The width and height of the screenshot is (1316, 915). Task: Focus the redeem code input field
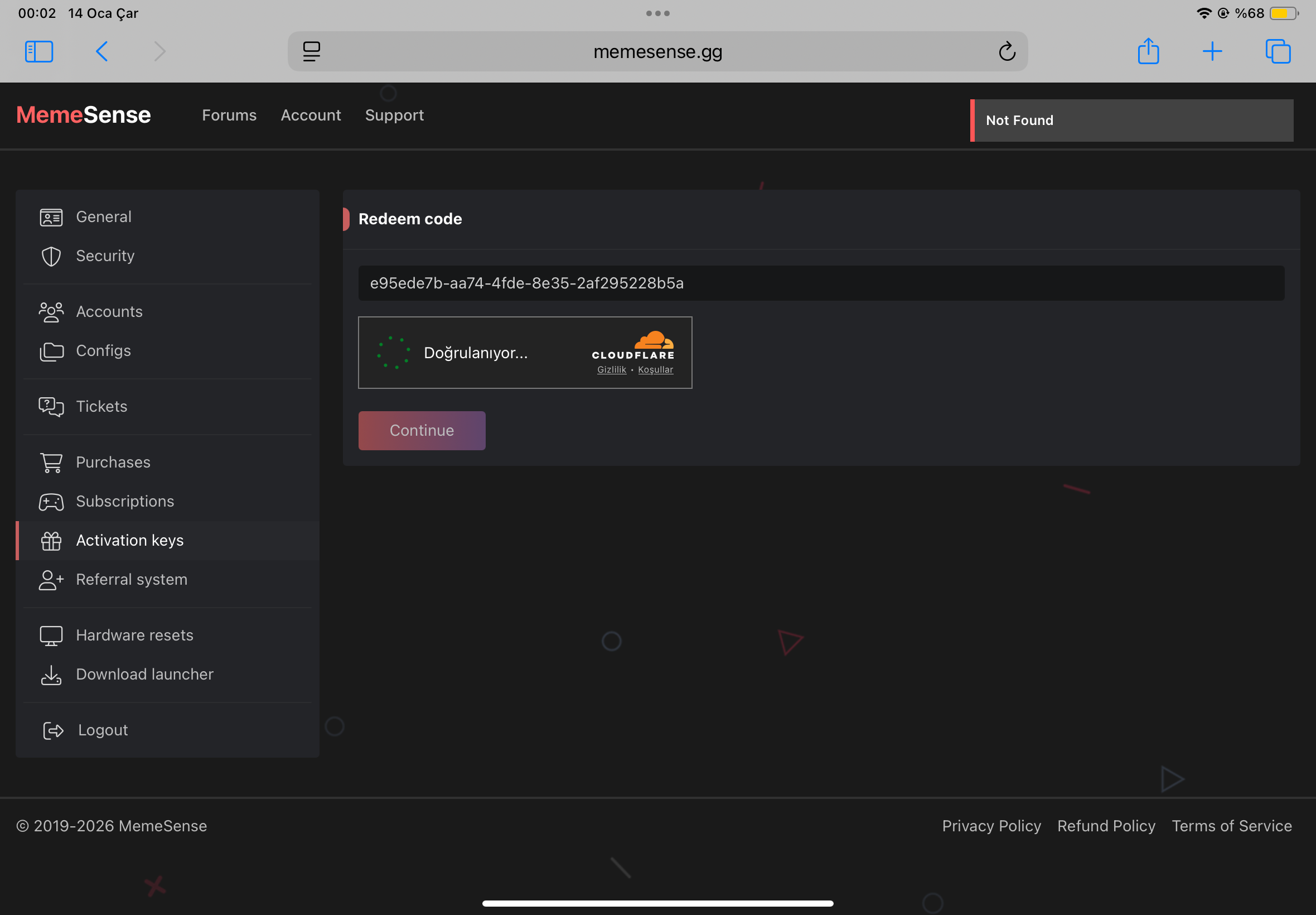click(821, 283)
